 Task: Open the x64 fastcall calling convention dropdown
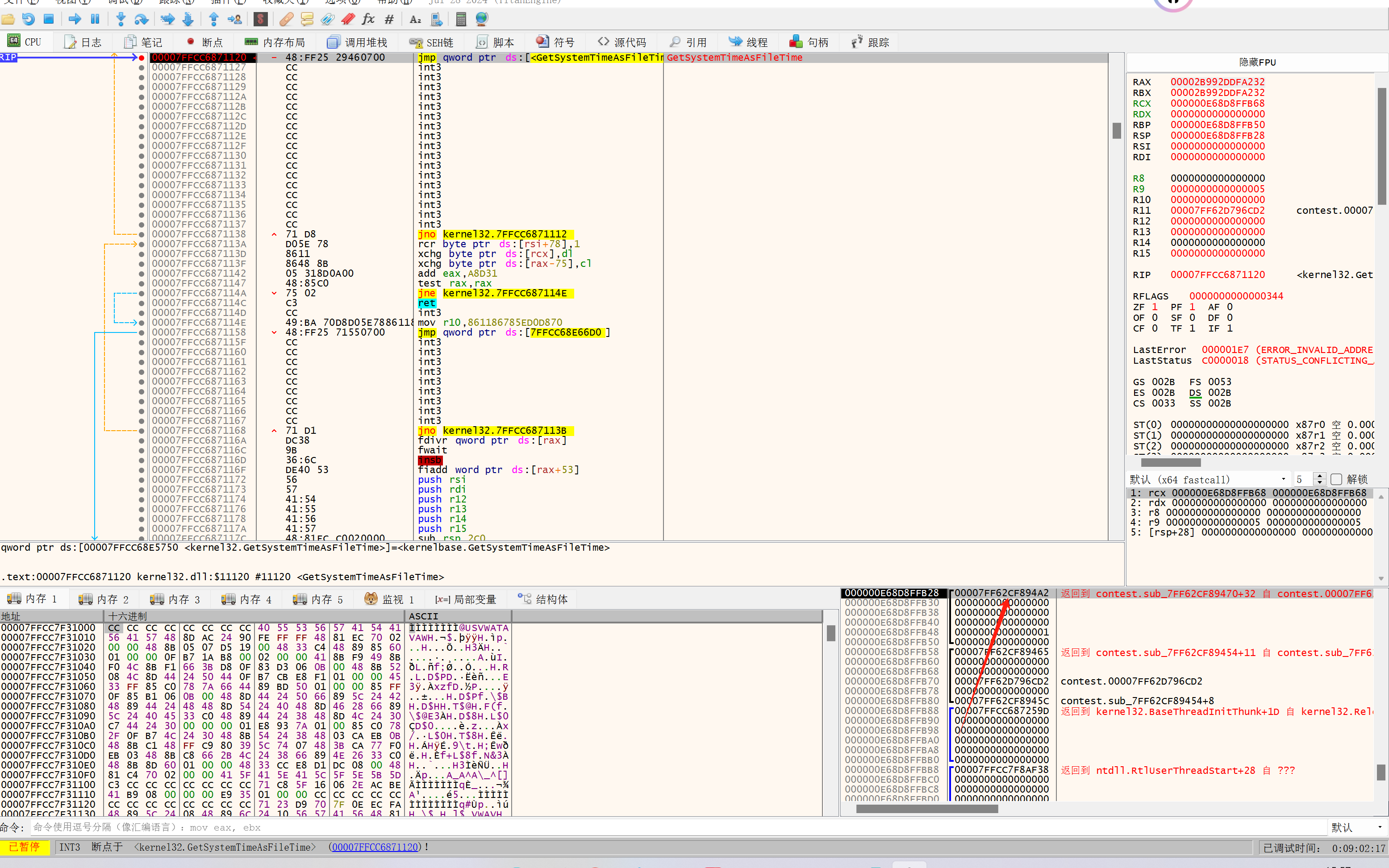pyautogui.click(x=1208, y=479)
